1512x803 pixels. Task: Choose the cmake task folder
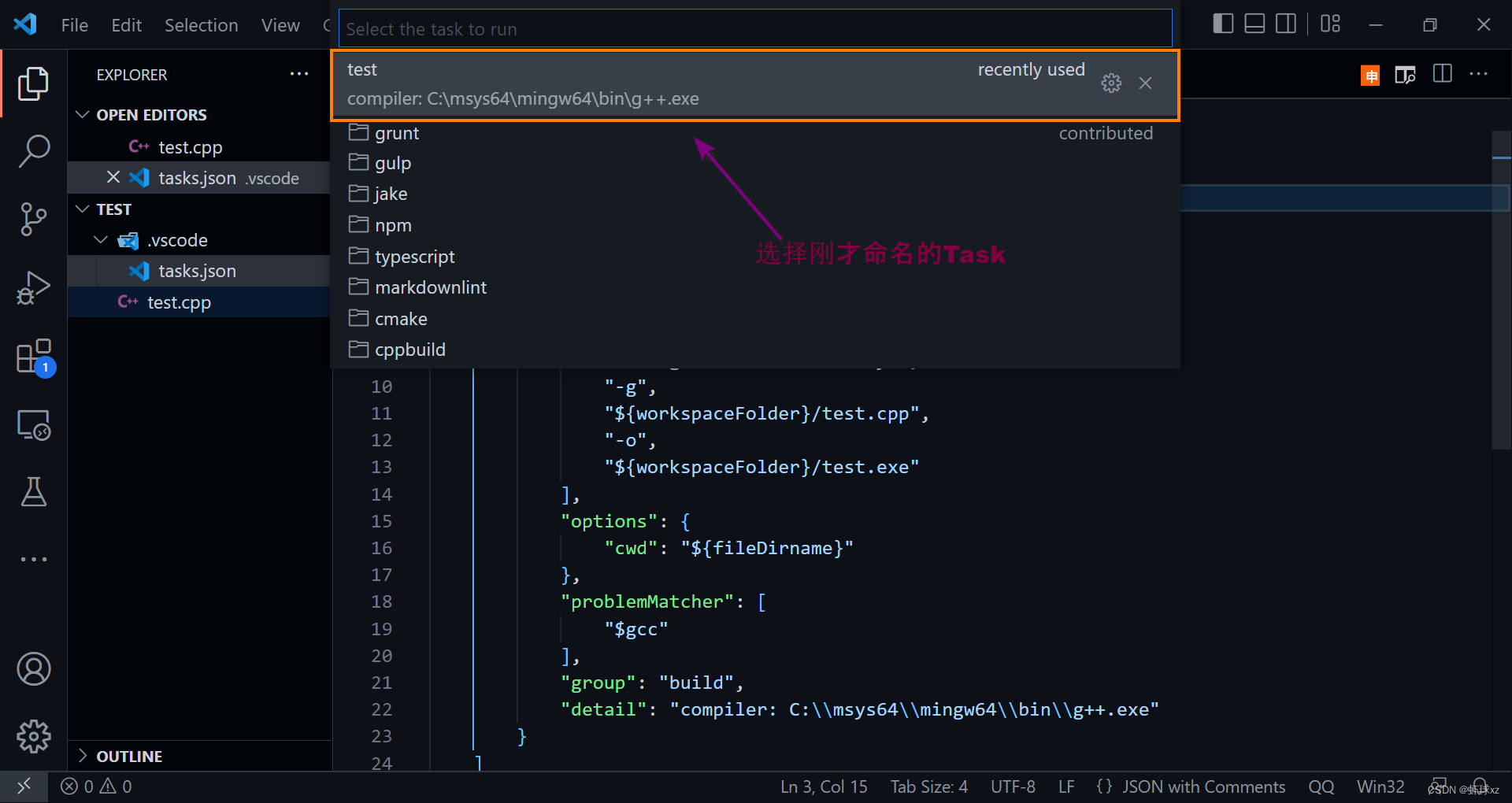tap(754, 319)
